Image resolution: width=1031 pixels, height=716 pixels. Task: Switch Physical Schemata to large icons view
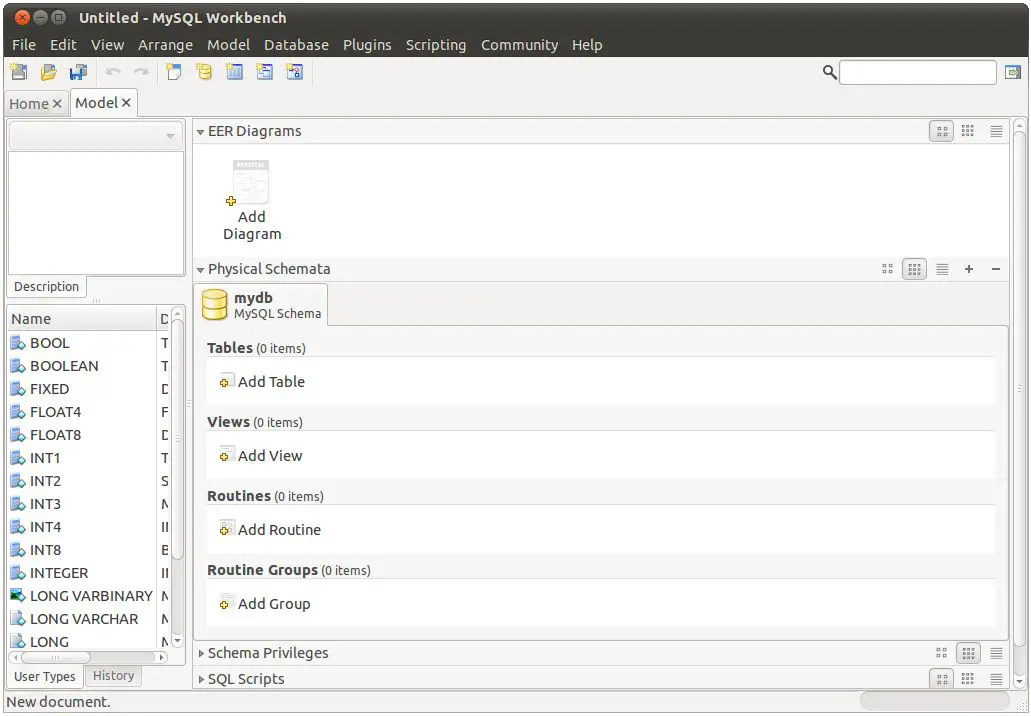(887, 269)
